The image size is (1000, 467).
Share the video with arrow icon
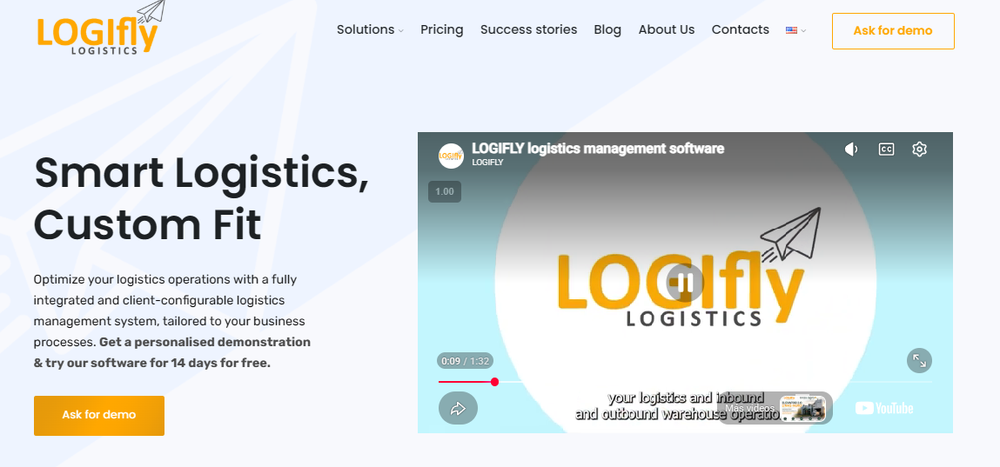pyautogui.click(x=458, y=408)
